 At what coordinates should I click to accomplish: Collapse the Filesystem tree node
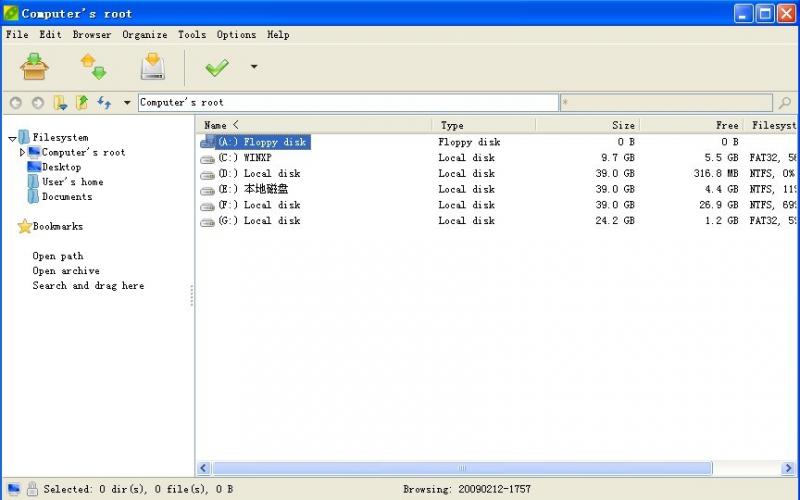[12, 138]
